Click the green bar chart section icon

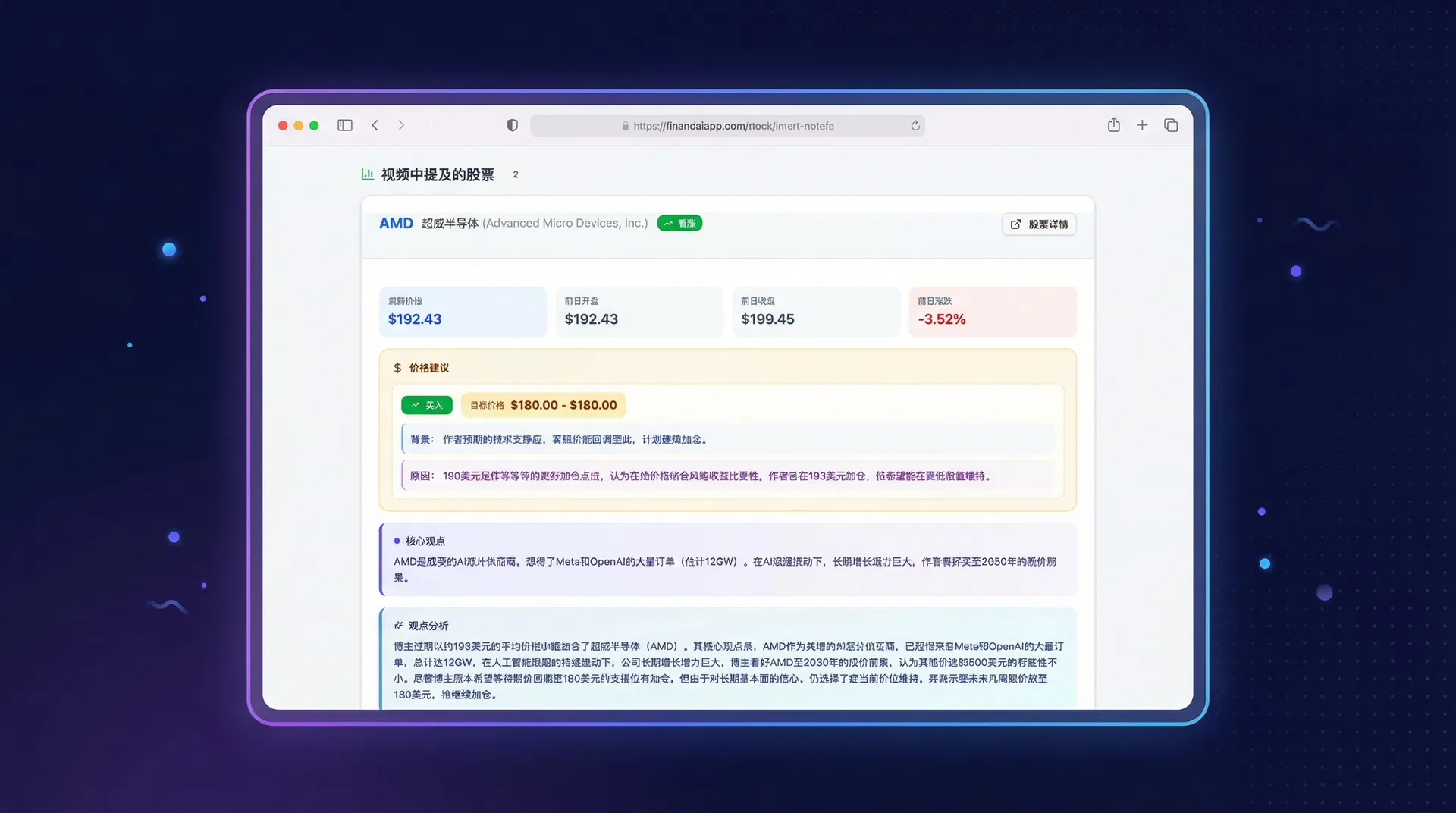(368, 174)
